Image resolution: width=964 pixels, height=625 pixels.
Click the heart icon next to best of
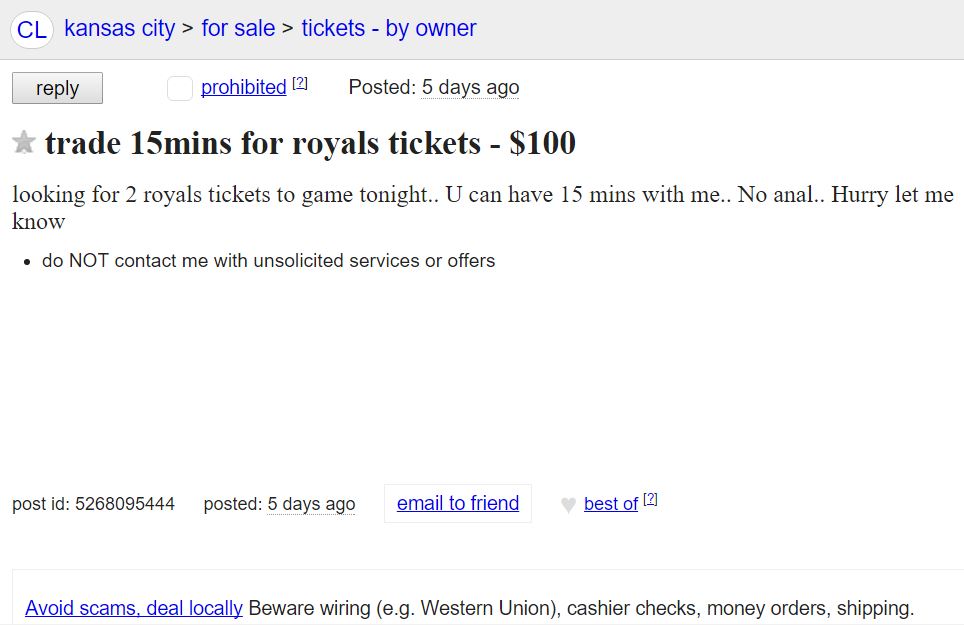(x=566, y=504)
